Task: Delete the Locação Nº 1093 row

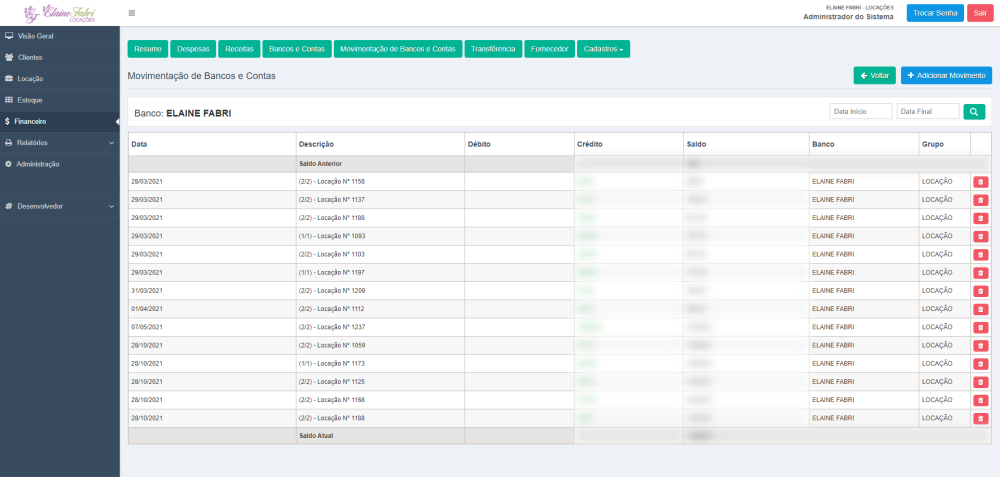Action: (x=980, y=236)
